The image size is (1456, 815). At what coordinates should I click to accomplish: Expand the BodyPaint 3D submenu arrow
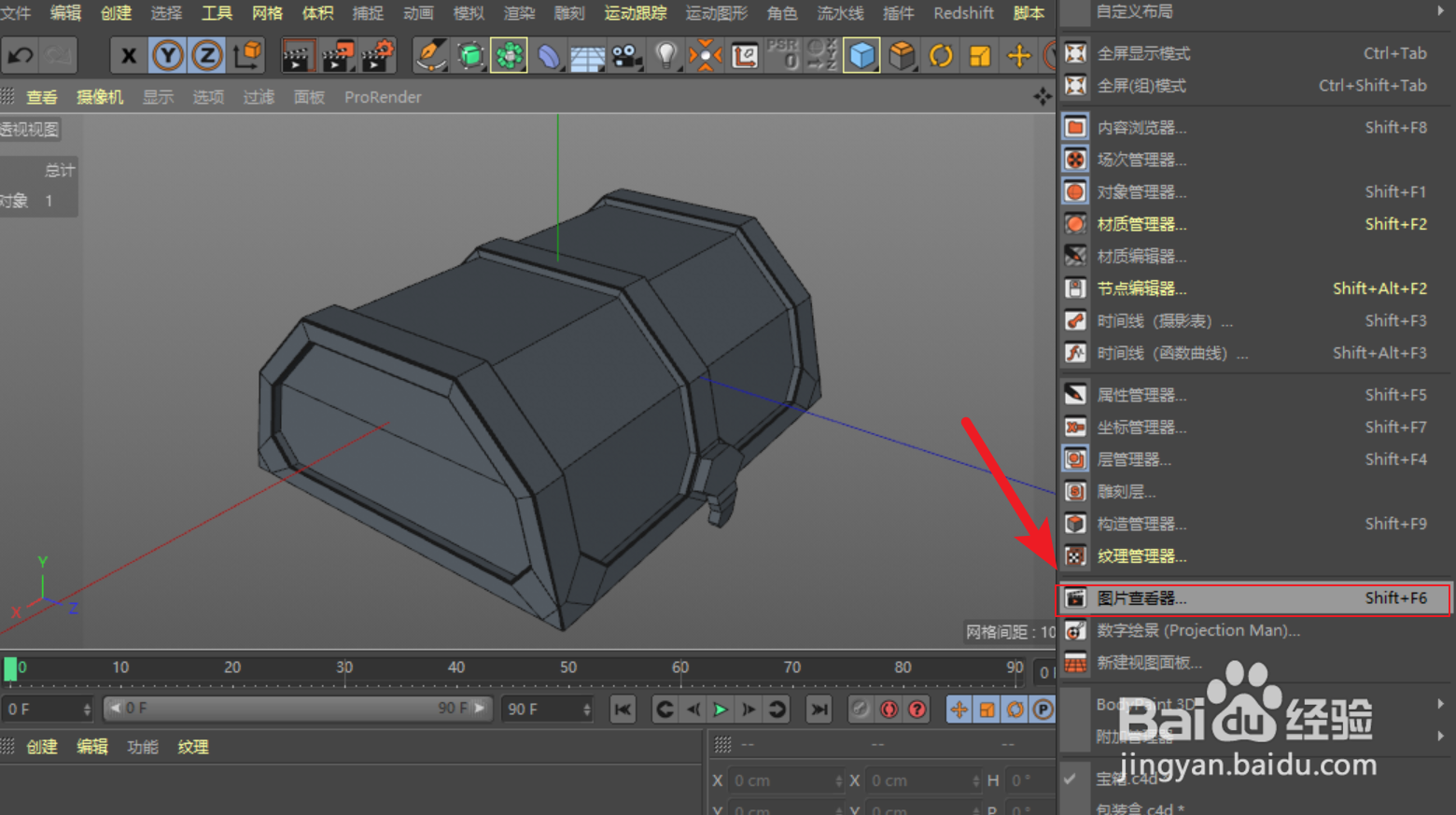[x=1441, y=704]
